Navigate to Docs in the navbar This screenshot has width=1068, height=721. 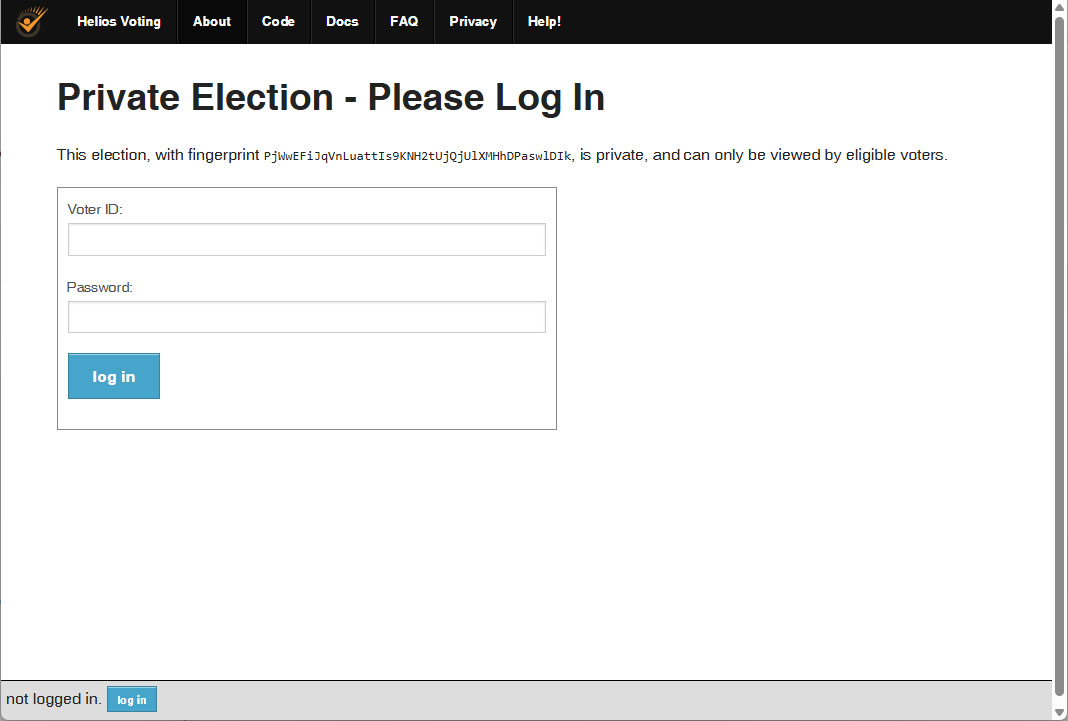tap(342, 21)
